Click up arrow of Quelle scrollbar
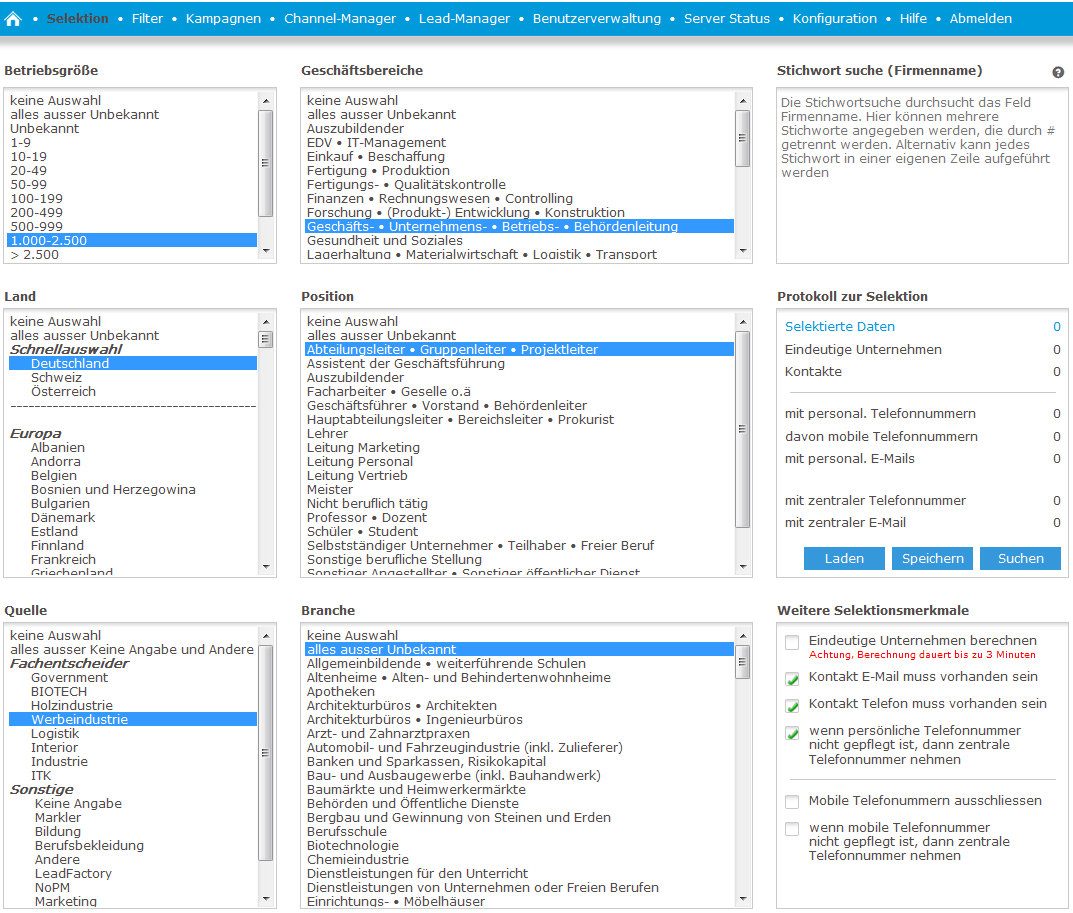This screenshot has height=913, width=1073. 266,636
